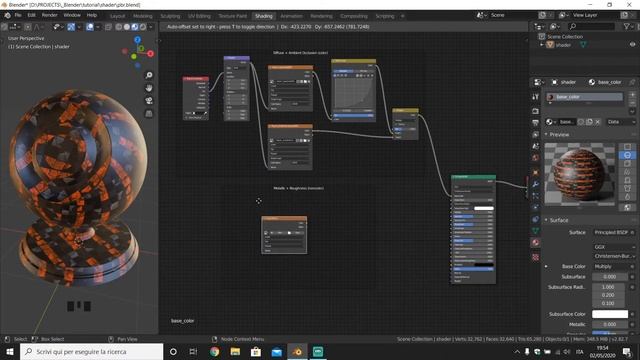640x360 pixels.
Task: Toggle viewport overlays
Action: click(x=90, y=27)
